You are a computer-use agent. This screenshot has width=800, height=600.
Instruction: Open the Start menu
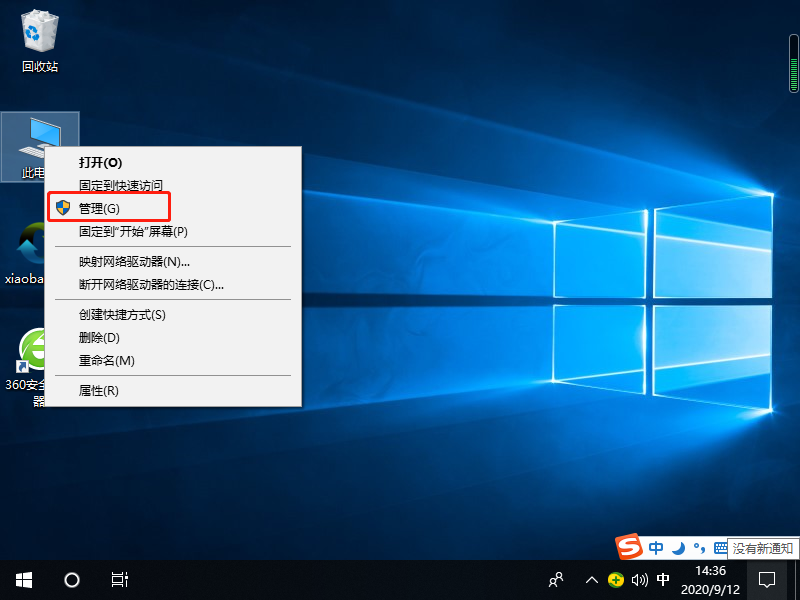[x=23, y=580]
